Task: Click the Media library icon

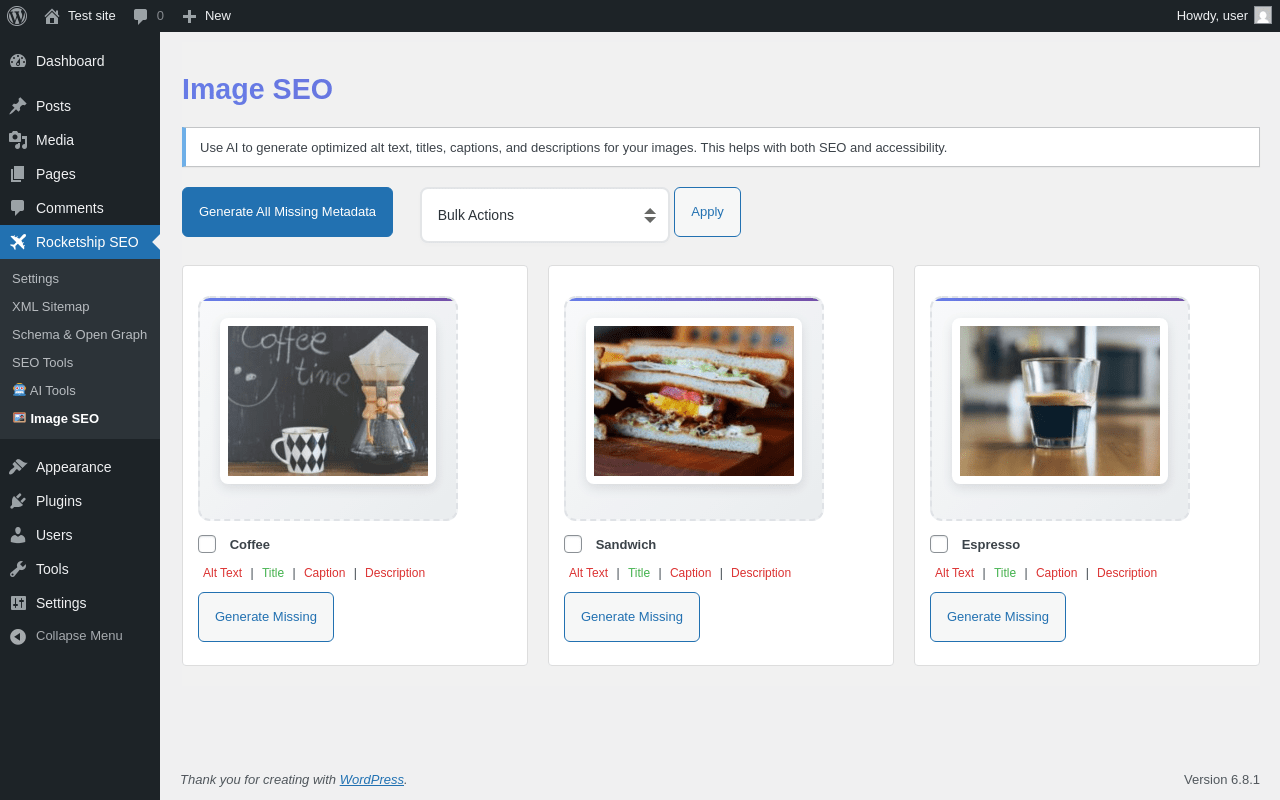Action: [x=18, y=140]
